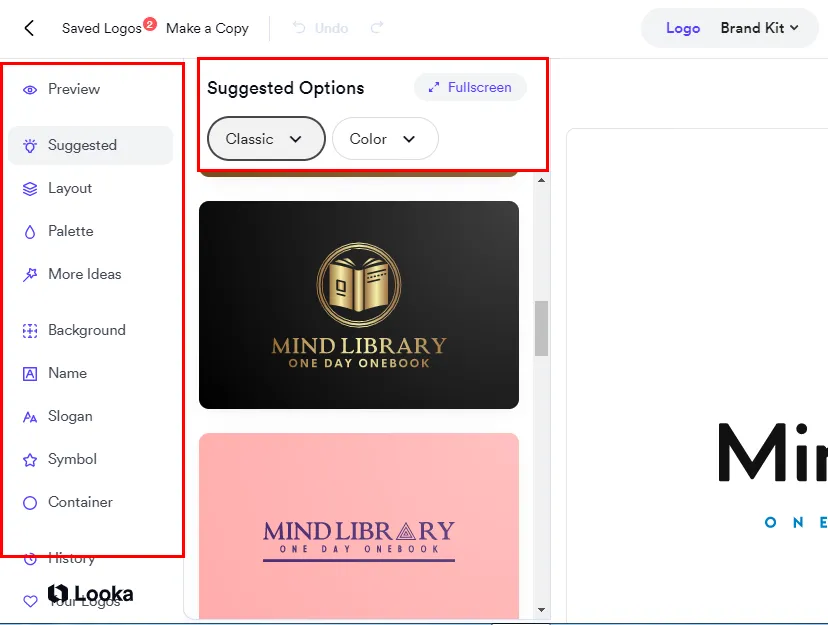Click the Symbol star icon

click(30, 460)
